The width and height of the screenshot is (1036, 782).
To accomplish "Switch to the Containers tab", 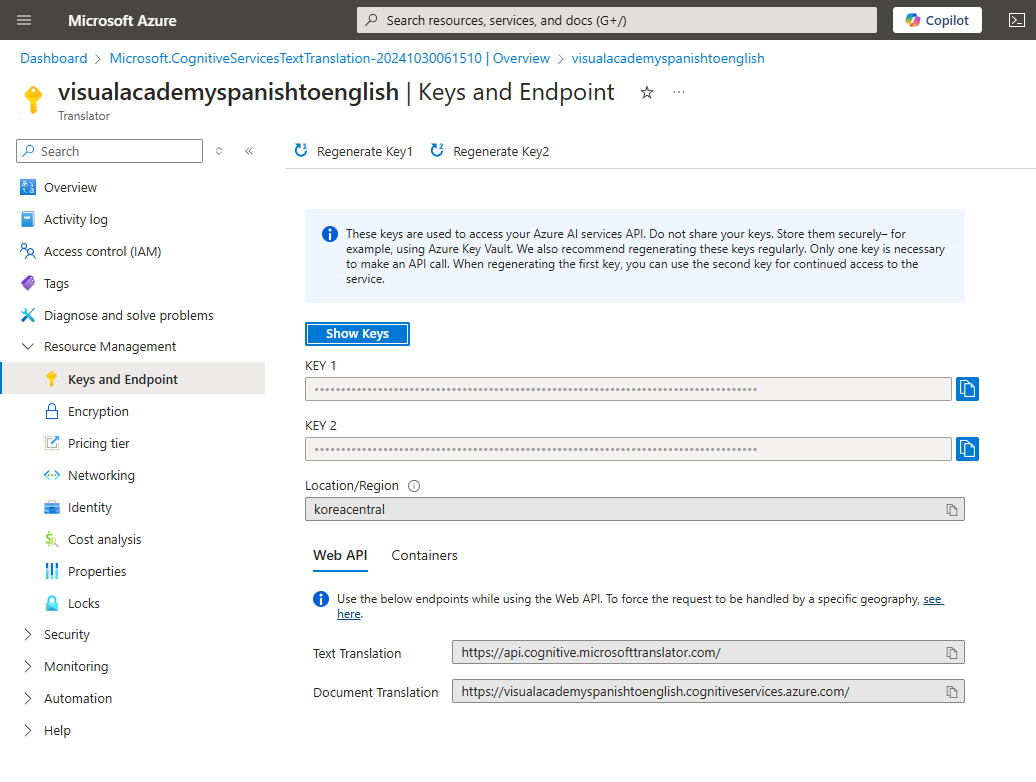I will [424, 555].
